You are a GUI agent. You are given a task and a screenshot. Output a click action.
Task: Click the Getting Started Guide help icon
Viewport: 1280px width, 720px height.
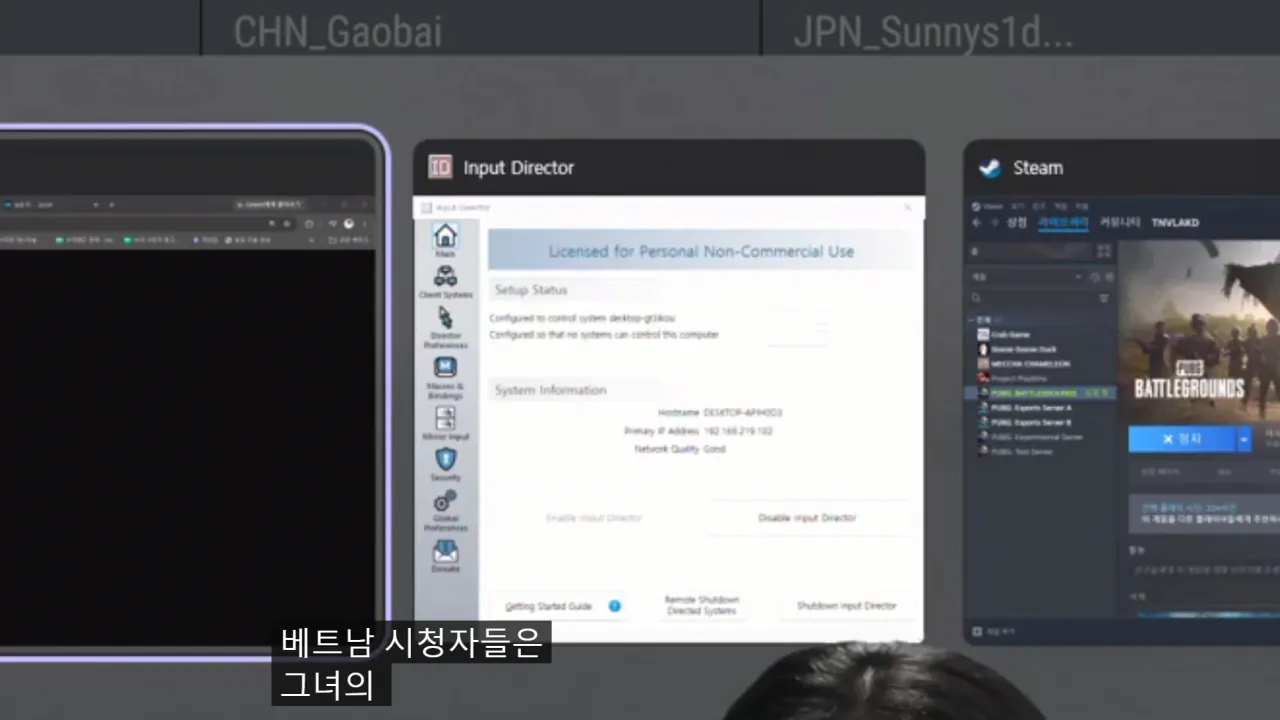click(615, 606)
